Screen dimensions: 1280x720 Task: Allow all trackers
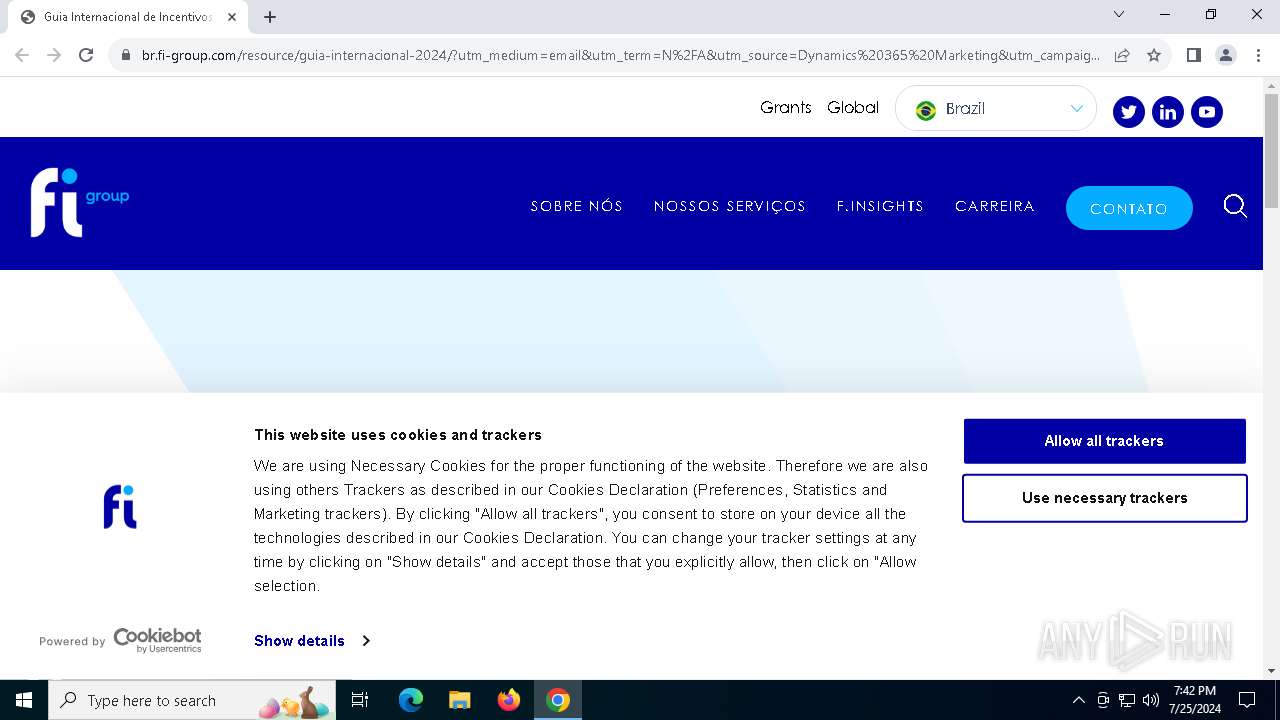pos(1104,441)
